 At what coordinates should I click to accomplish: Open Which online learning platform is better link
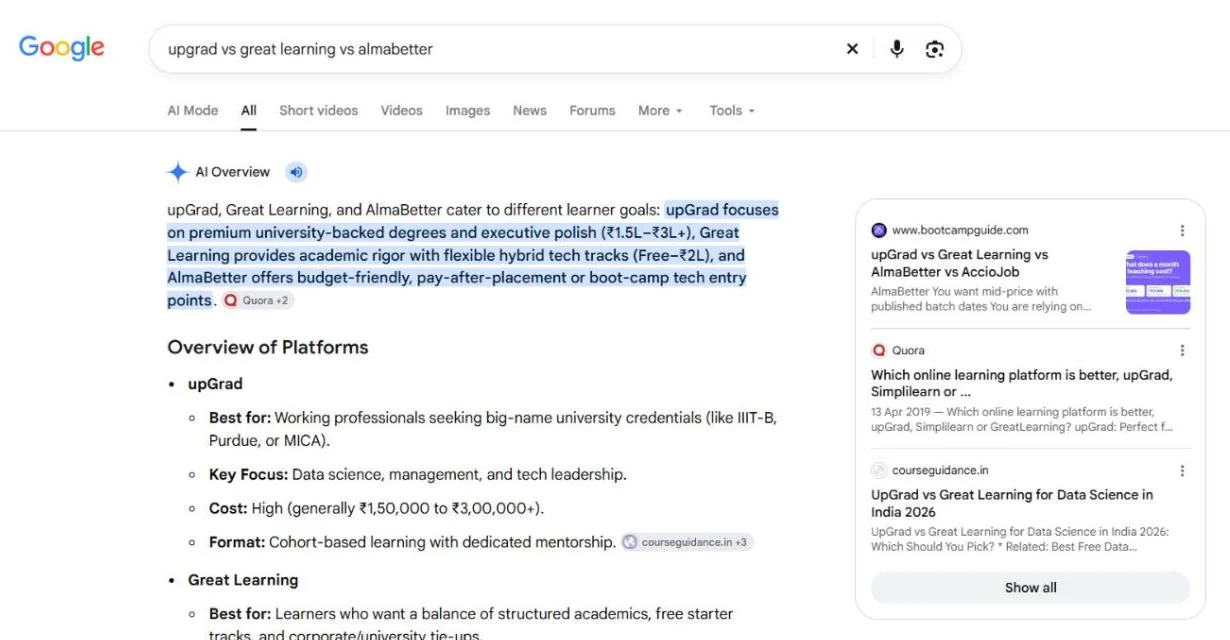tap(1021, 383)
